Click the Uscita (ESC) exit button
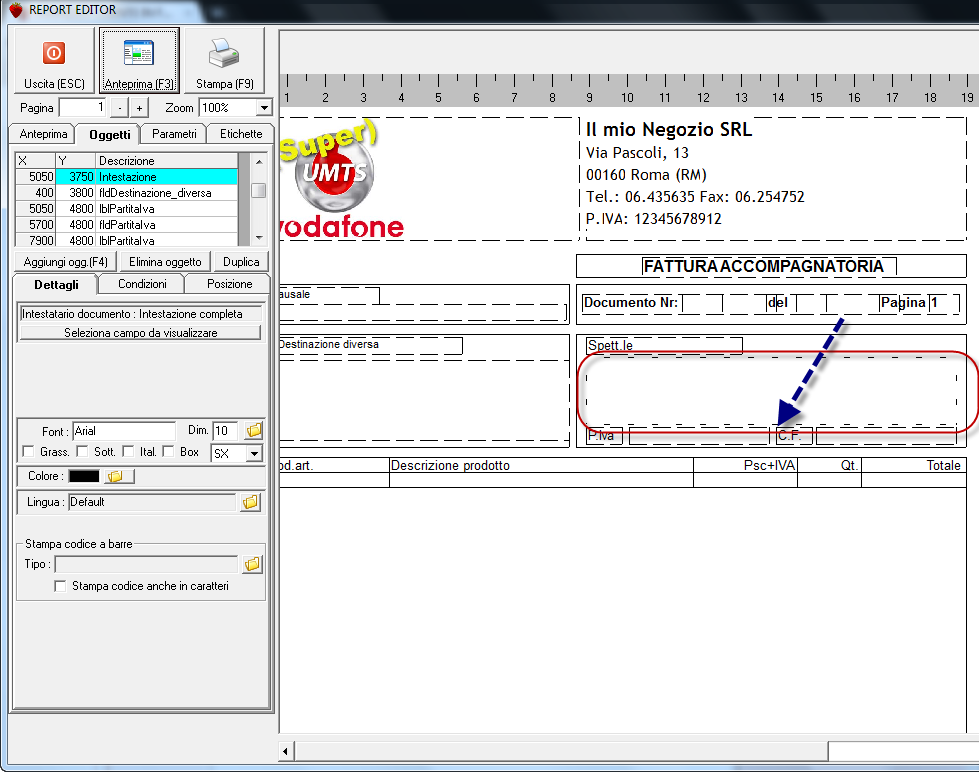This screenshot has height=772, width=979. [x=54, y=61]
